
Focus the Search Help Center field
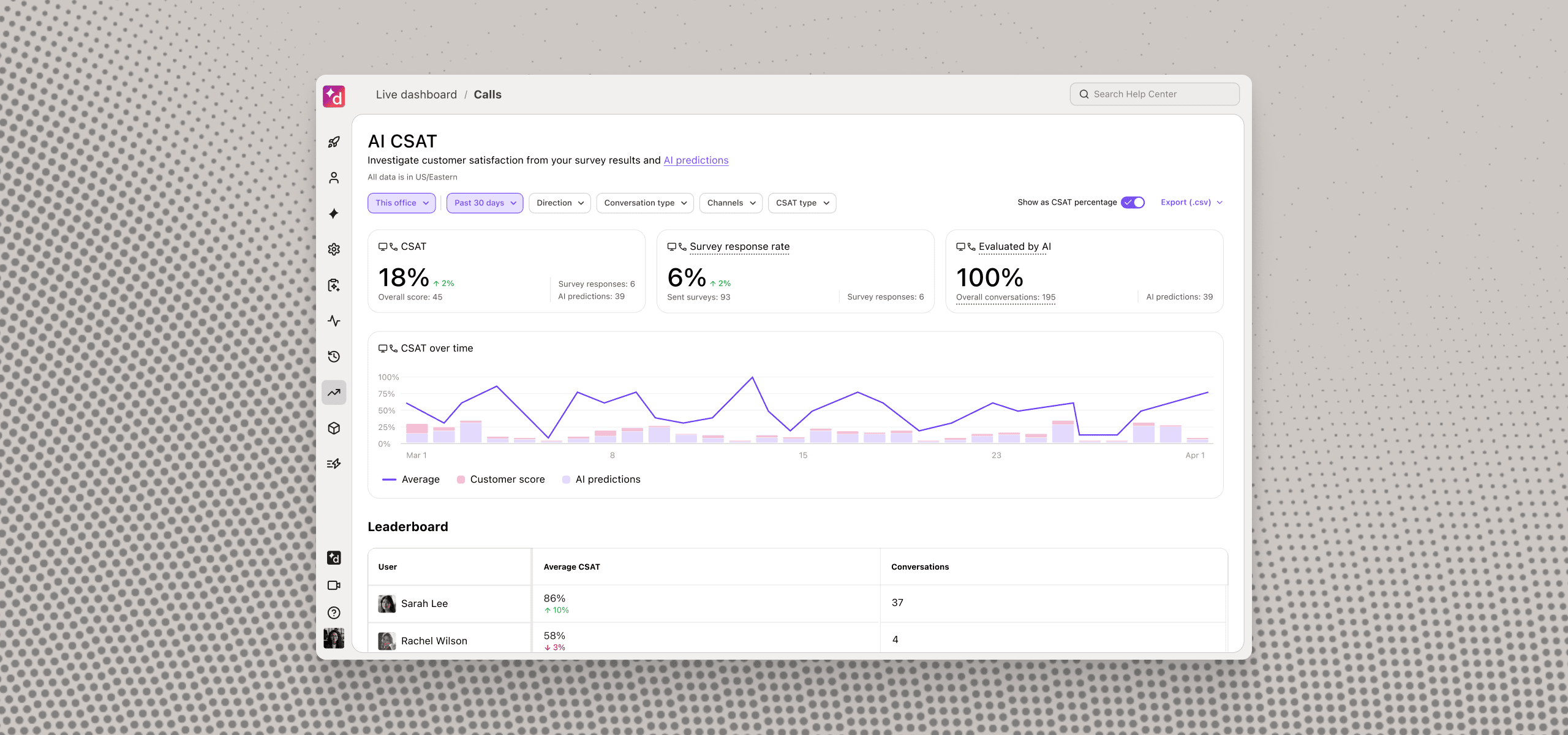coord(1155,94)
